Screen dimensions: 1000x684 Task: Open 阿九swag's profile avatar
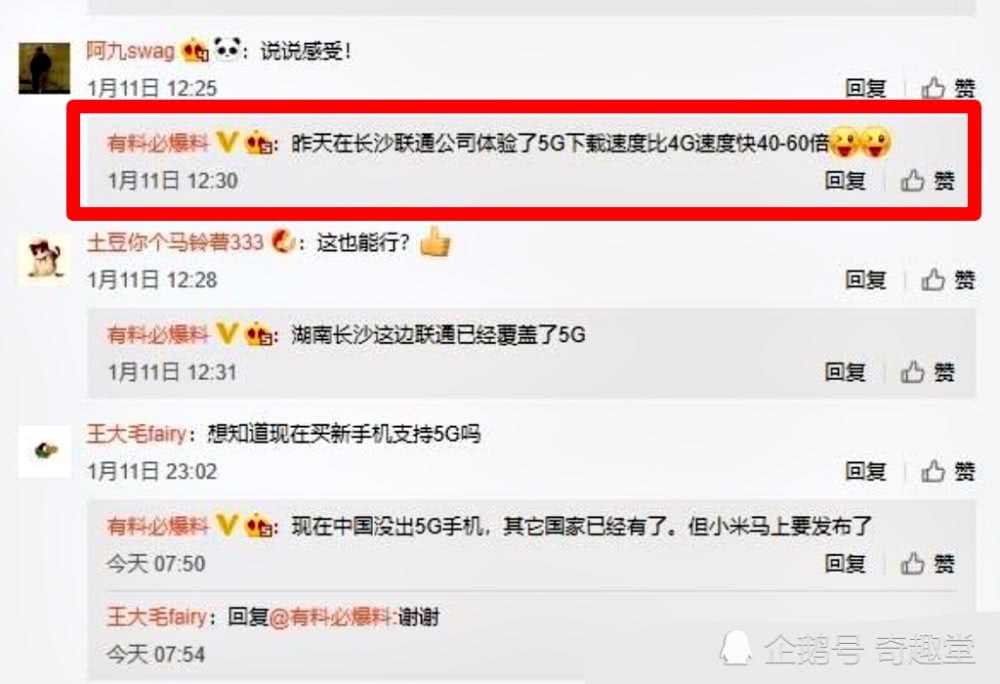pos(44,68)
